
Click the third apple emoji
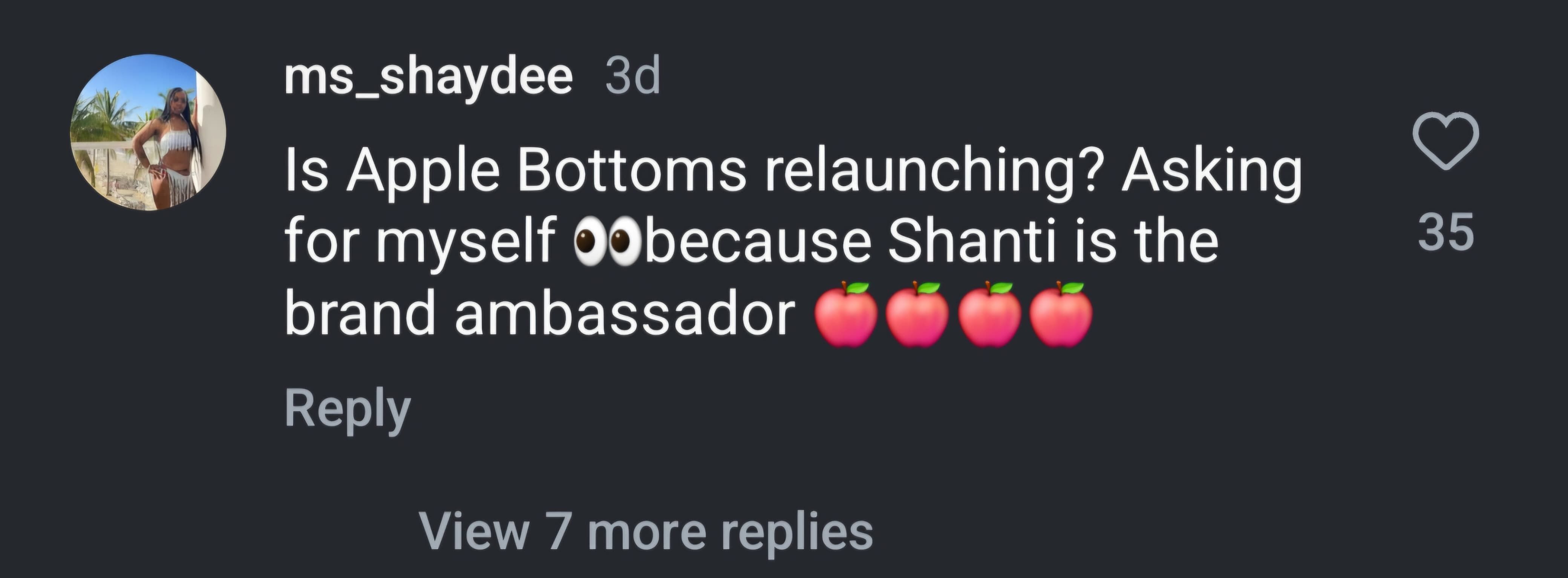[x=989, y=314]
